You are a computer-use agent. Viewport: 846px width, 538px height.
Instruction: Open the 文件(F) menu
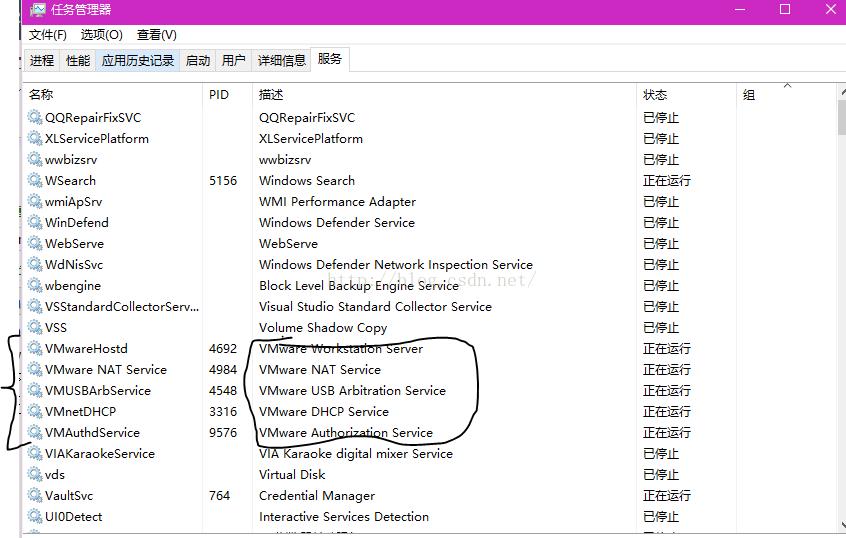click(x=47, y=35)
